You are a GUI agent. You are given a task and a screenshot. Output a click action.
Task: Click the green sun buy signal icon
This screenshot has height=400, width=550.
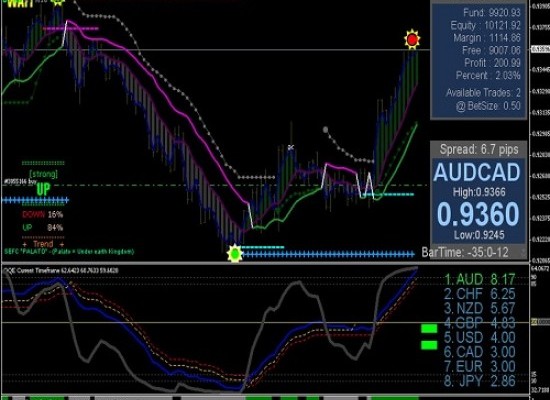[235, 253]
